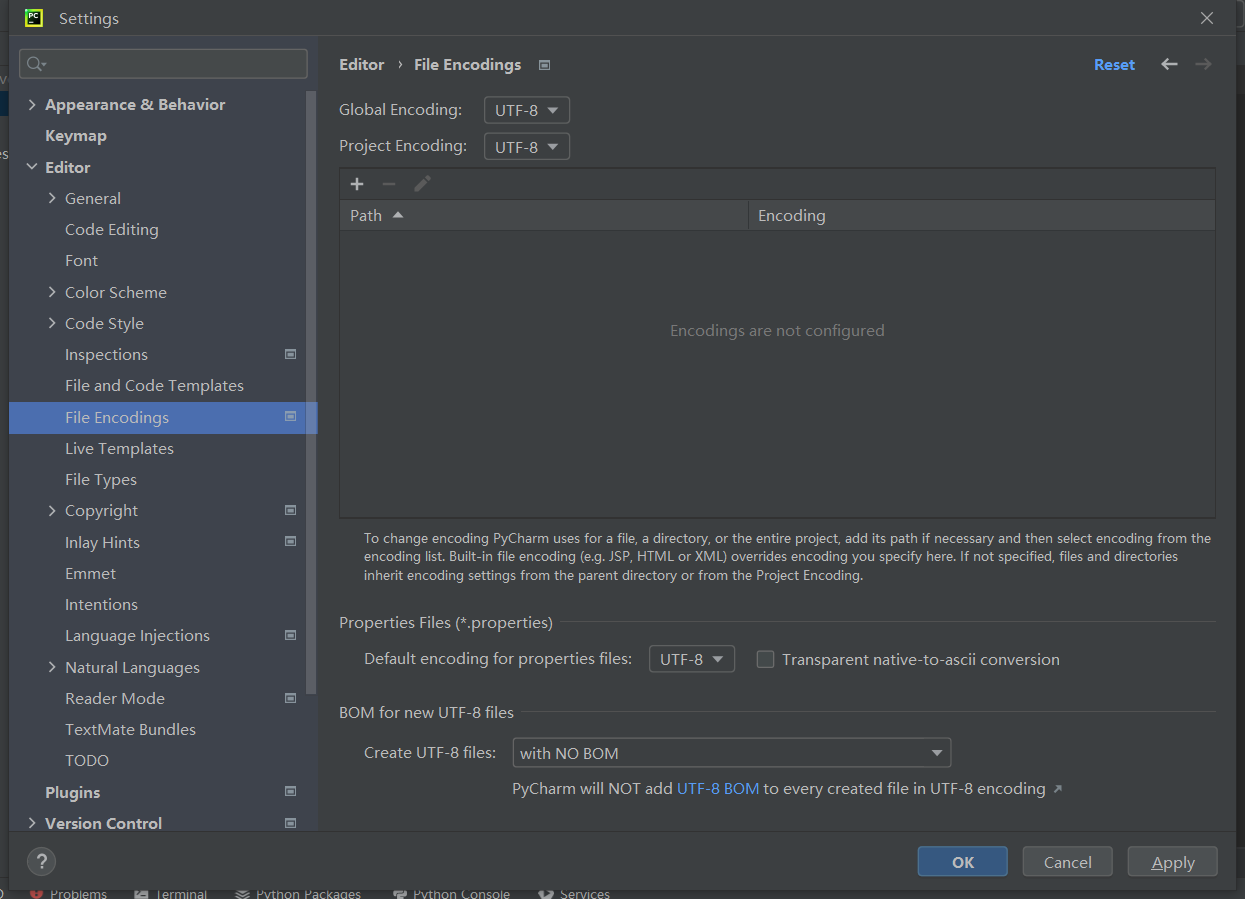This screenshot has height=899, width=1245.
Task: Click project icon beside Version Control row
Action: [290, 823]
